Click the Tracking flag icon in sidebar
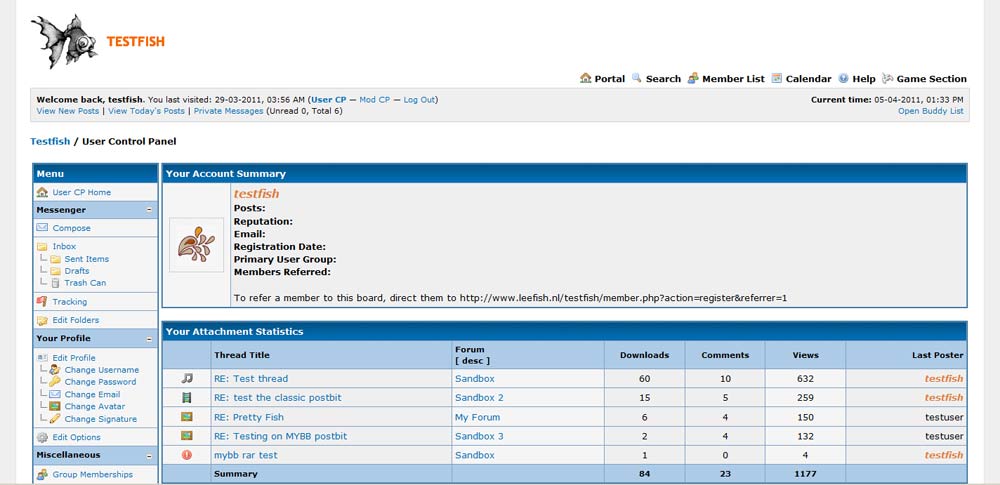Screen dimensions: 1000x485 (42, 301)
